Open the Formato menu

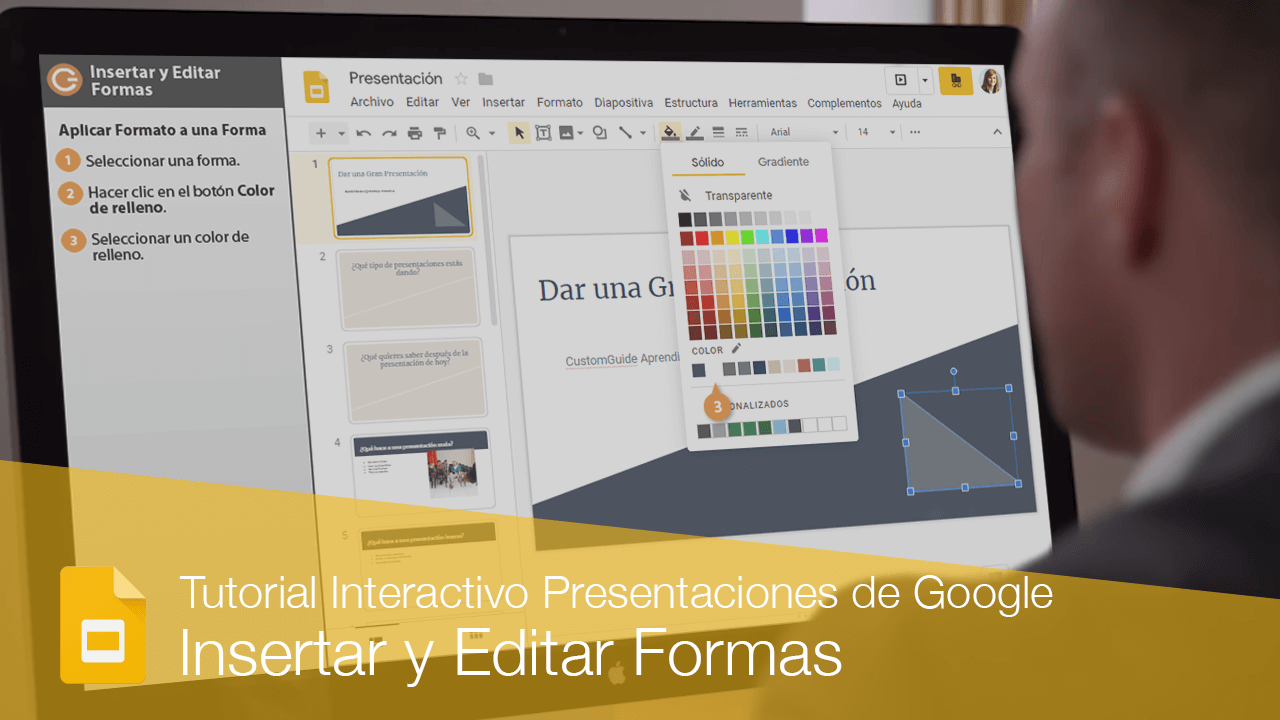[x=560, y=102]
